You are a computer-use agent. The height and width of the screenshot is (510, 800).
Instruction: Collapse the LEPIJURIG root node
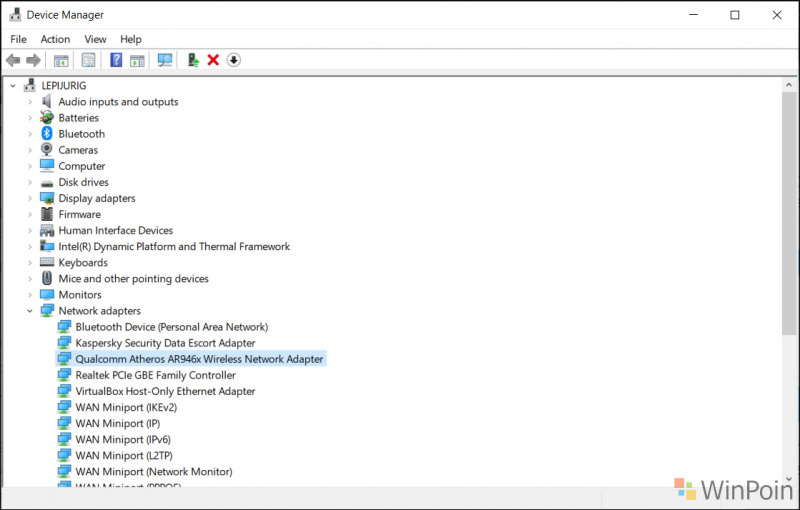tap(13, 86)
